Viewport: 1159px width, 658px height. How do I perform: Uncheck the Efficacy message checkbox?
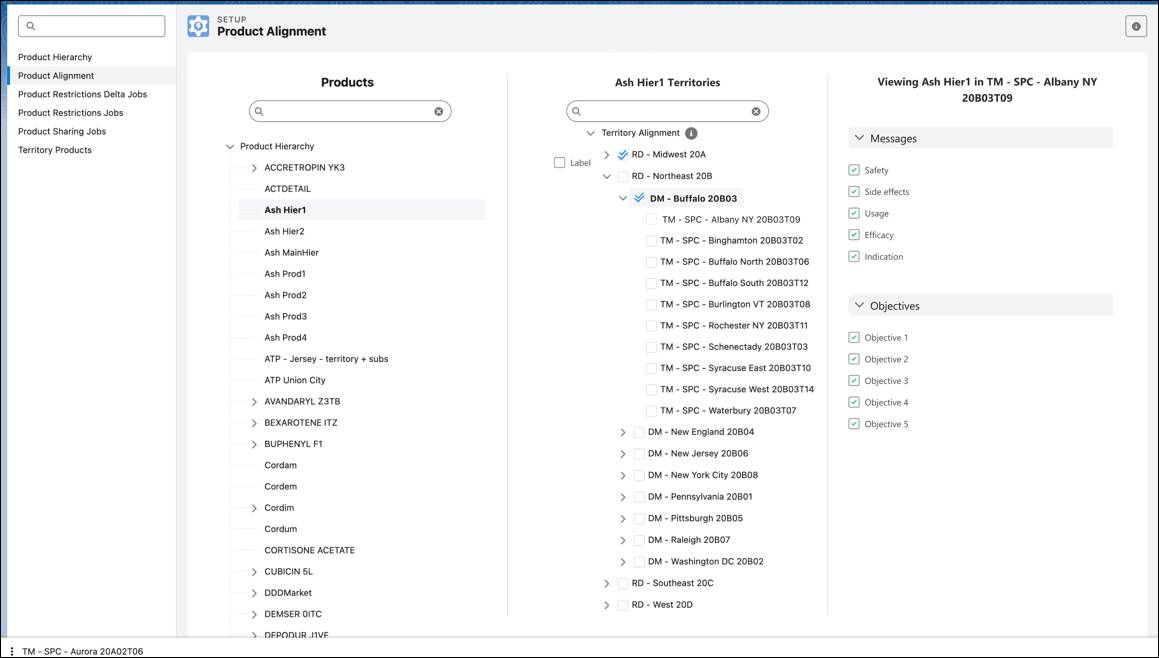tap(854, 235)
